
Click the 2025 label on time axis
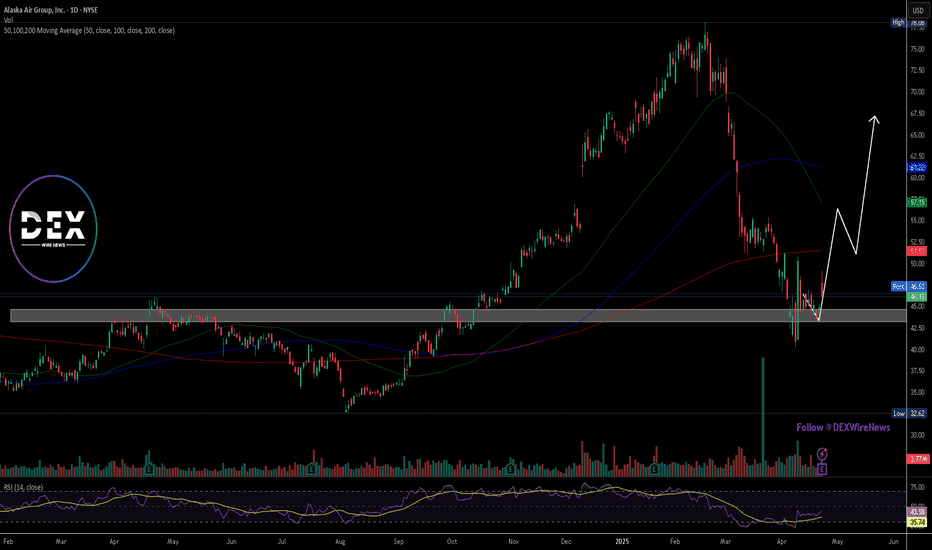click(x=622, y=542)
